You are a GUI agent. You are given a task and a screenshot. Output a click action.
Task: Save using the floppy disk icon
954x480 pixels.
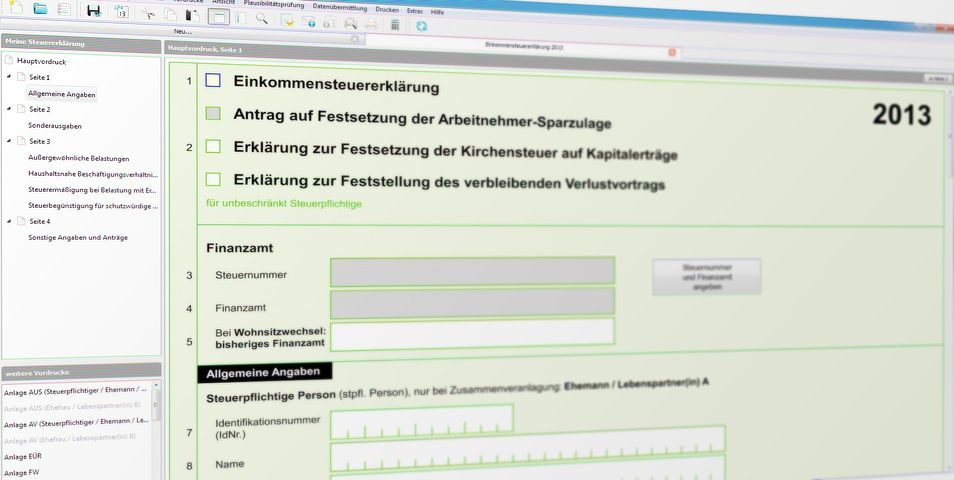click(x=93, y=10)
